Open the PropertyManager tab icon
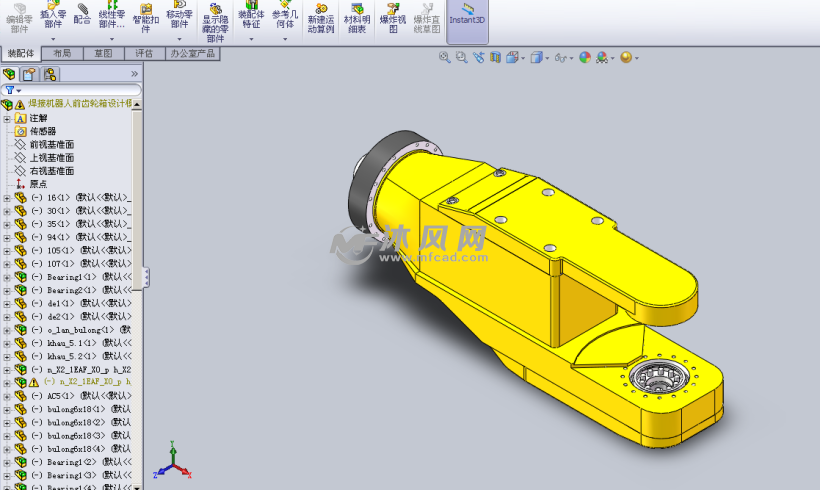 (x=29, y=74)
